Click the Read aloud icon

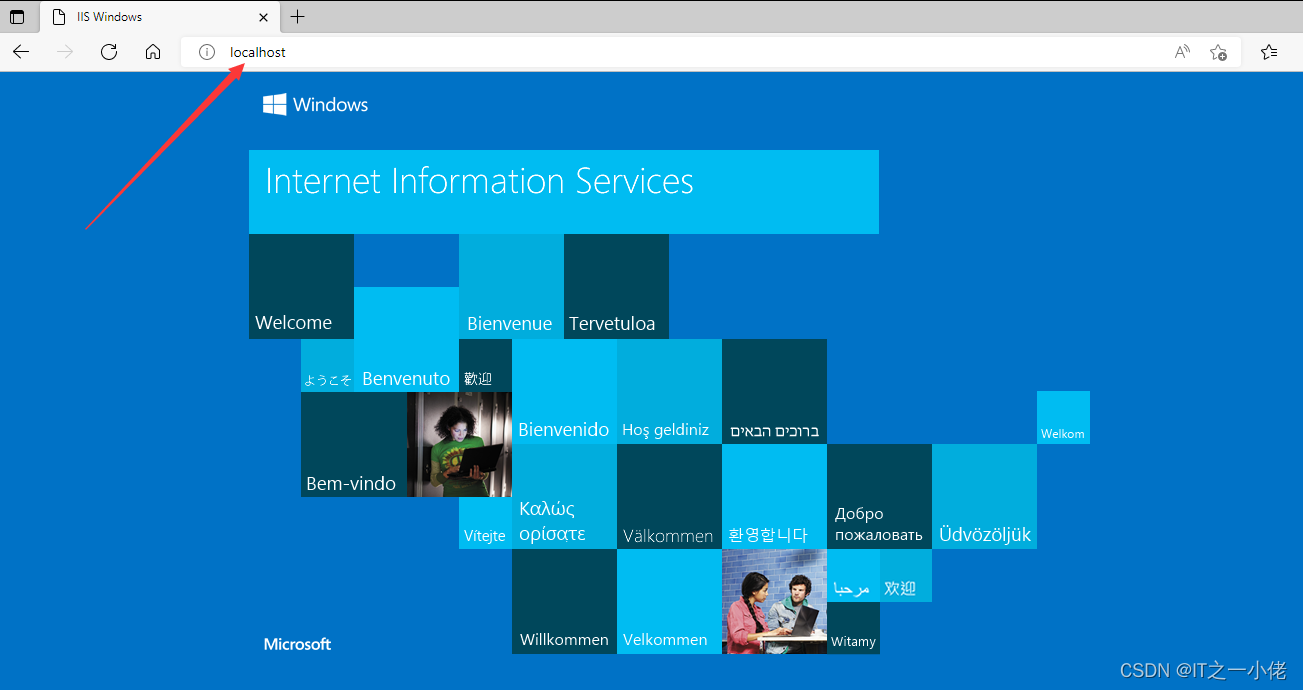[x=1182, y=52]
